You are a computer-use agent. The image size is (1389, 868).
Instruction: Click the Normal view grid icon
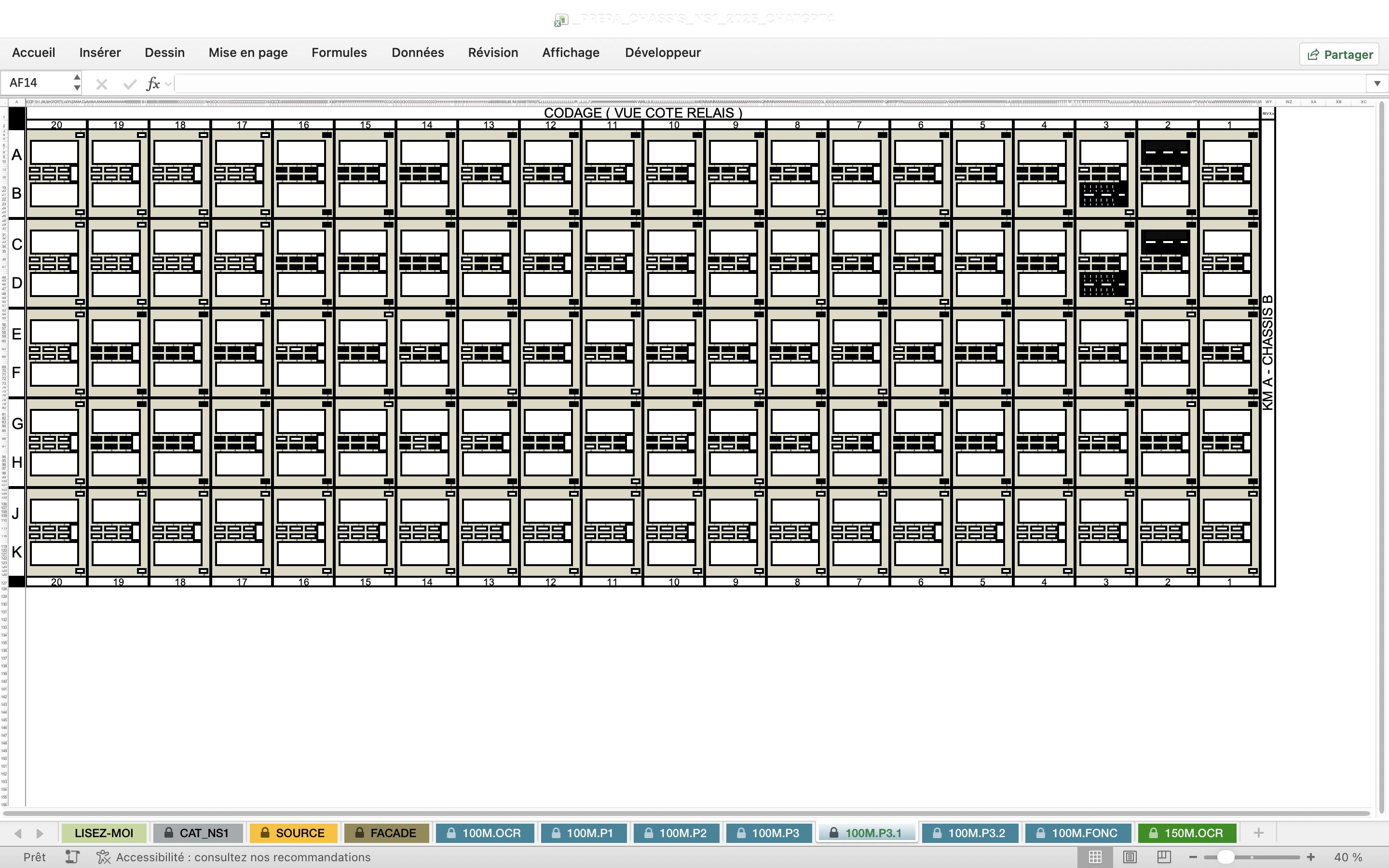1094,857
